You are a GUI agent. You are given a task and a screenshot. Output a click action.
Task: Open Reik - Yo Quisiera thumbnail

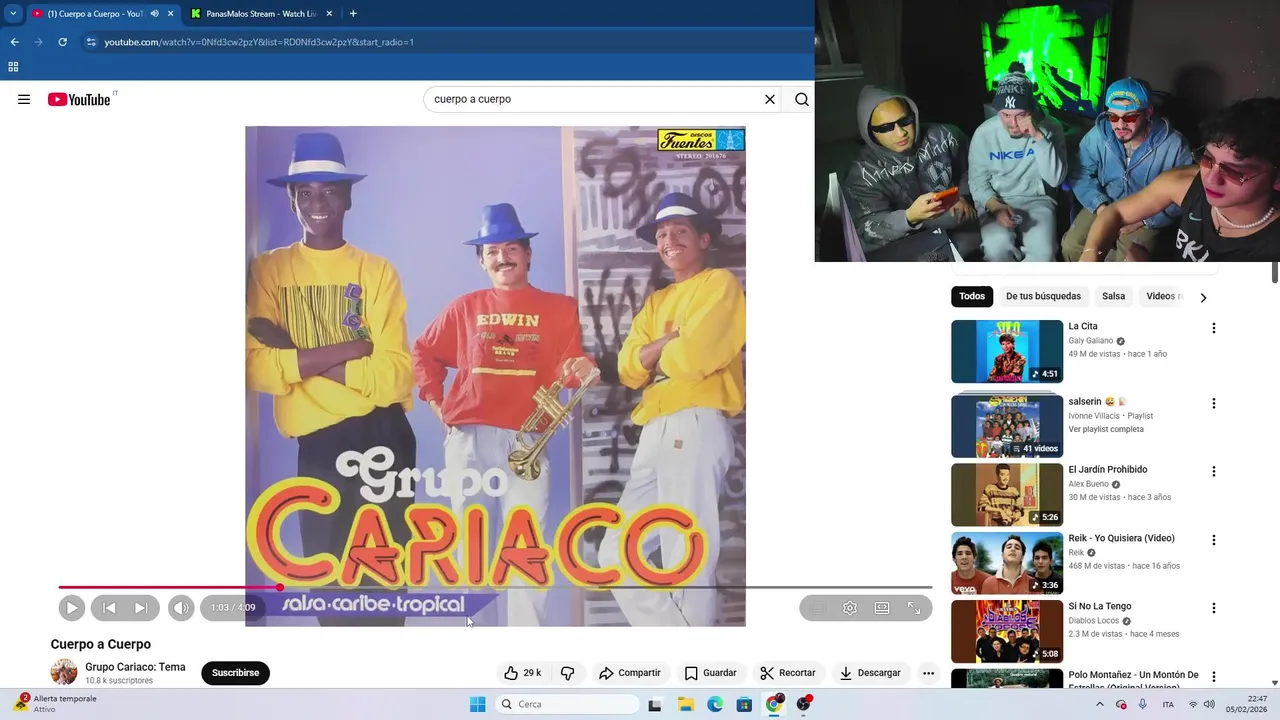[x=1007, y=563]
